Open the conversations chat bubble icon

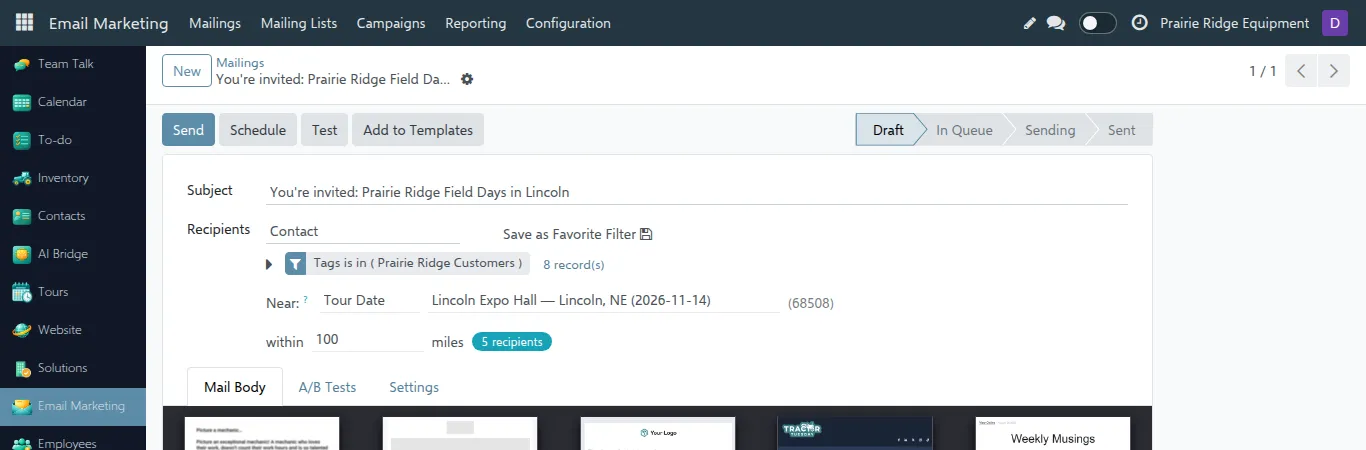(x=1056, y=23)
